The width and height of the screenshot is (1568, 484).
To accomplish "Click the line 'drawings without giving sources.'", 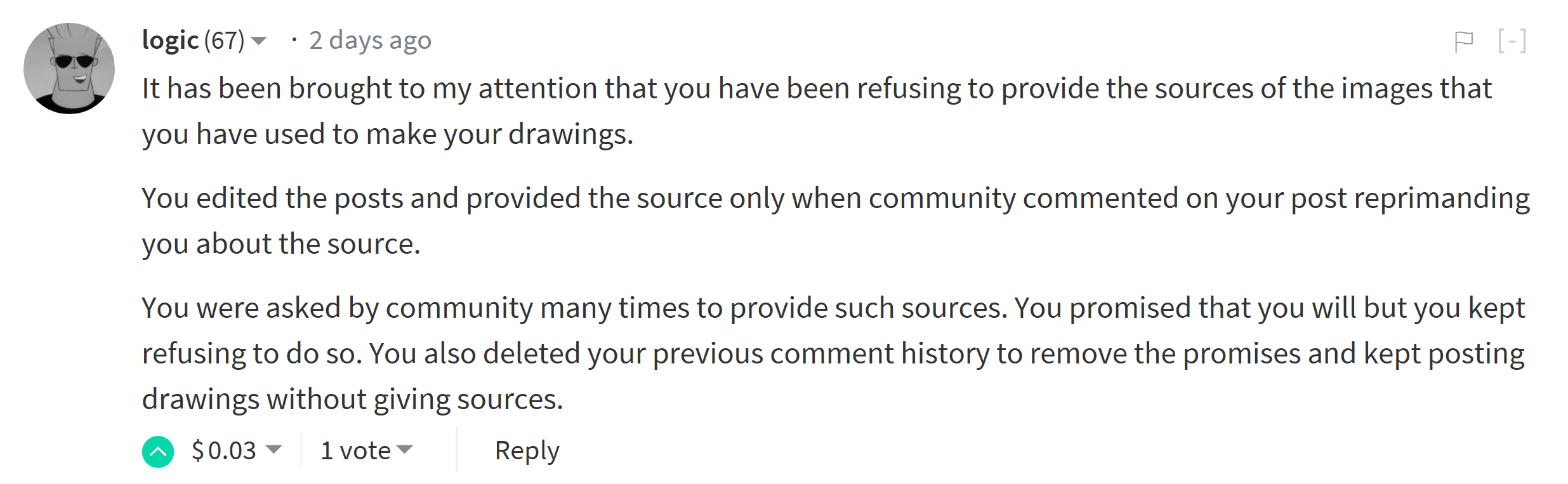I will (352, 400).
